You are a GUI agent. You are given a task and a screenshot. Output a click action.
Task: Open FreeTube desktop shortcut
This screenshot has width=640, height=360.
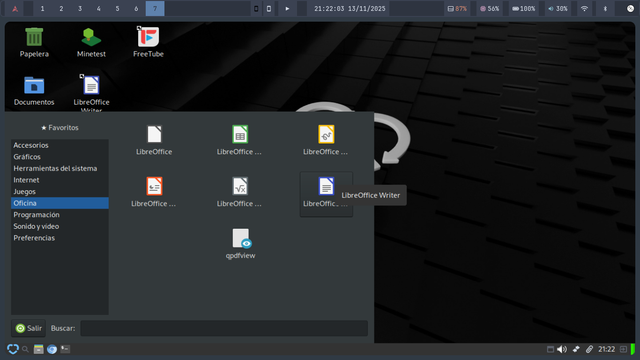(x=148, y=42)
